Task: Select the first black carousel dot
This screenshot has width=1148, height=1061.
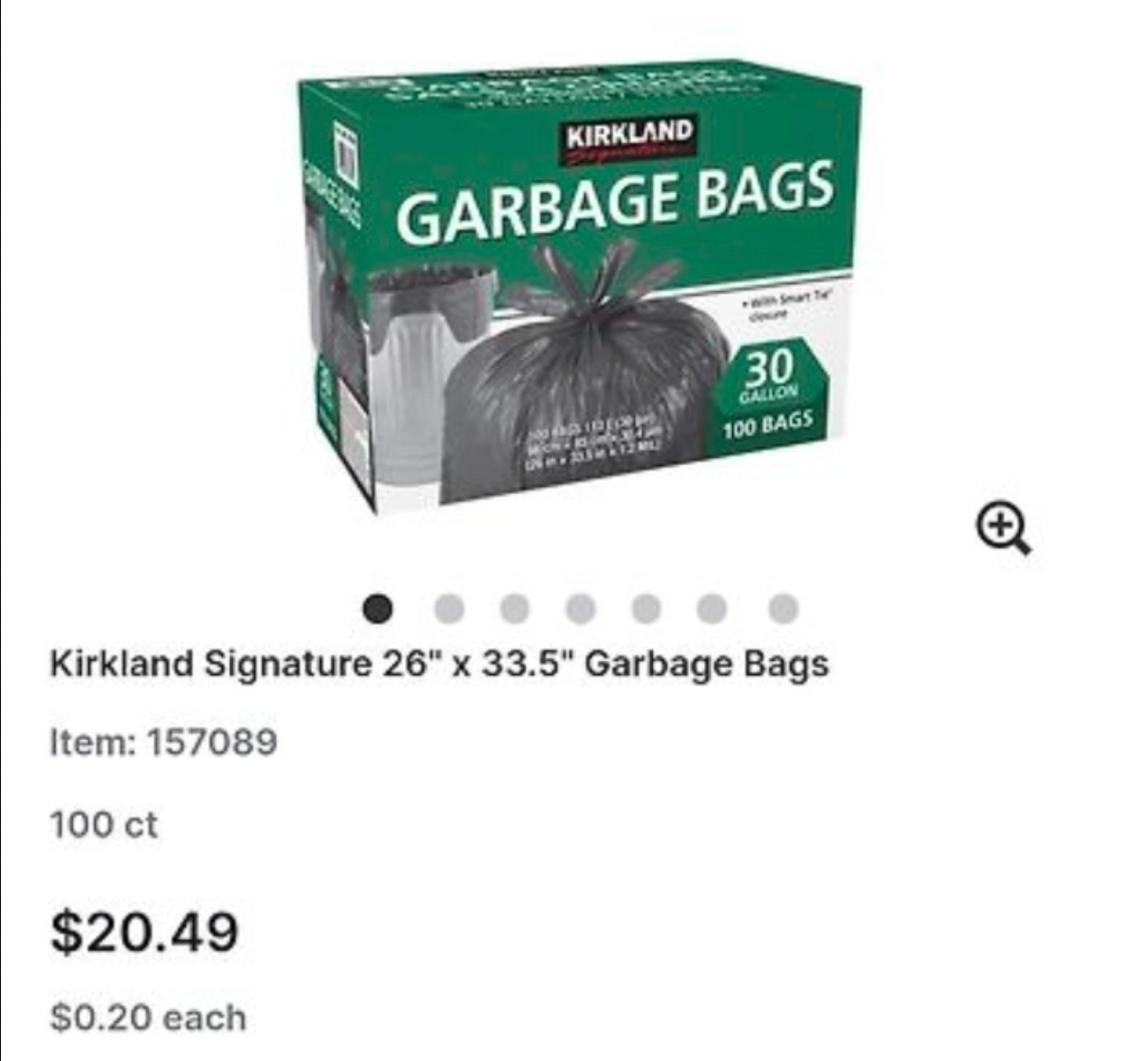Action: pyautogui.click(x=378, y=609)
